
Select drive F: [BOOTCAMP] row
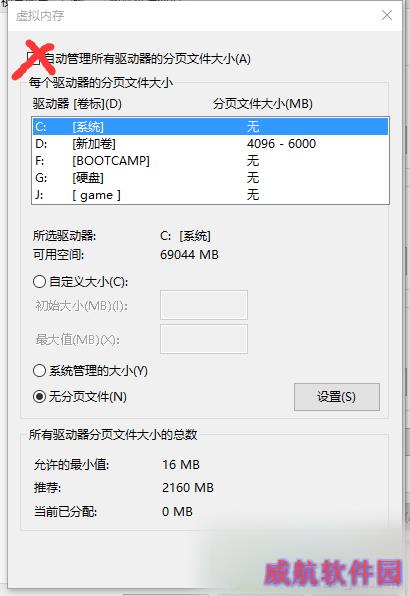[x=211, y=161]
